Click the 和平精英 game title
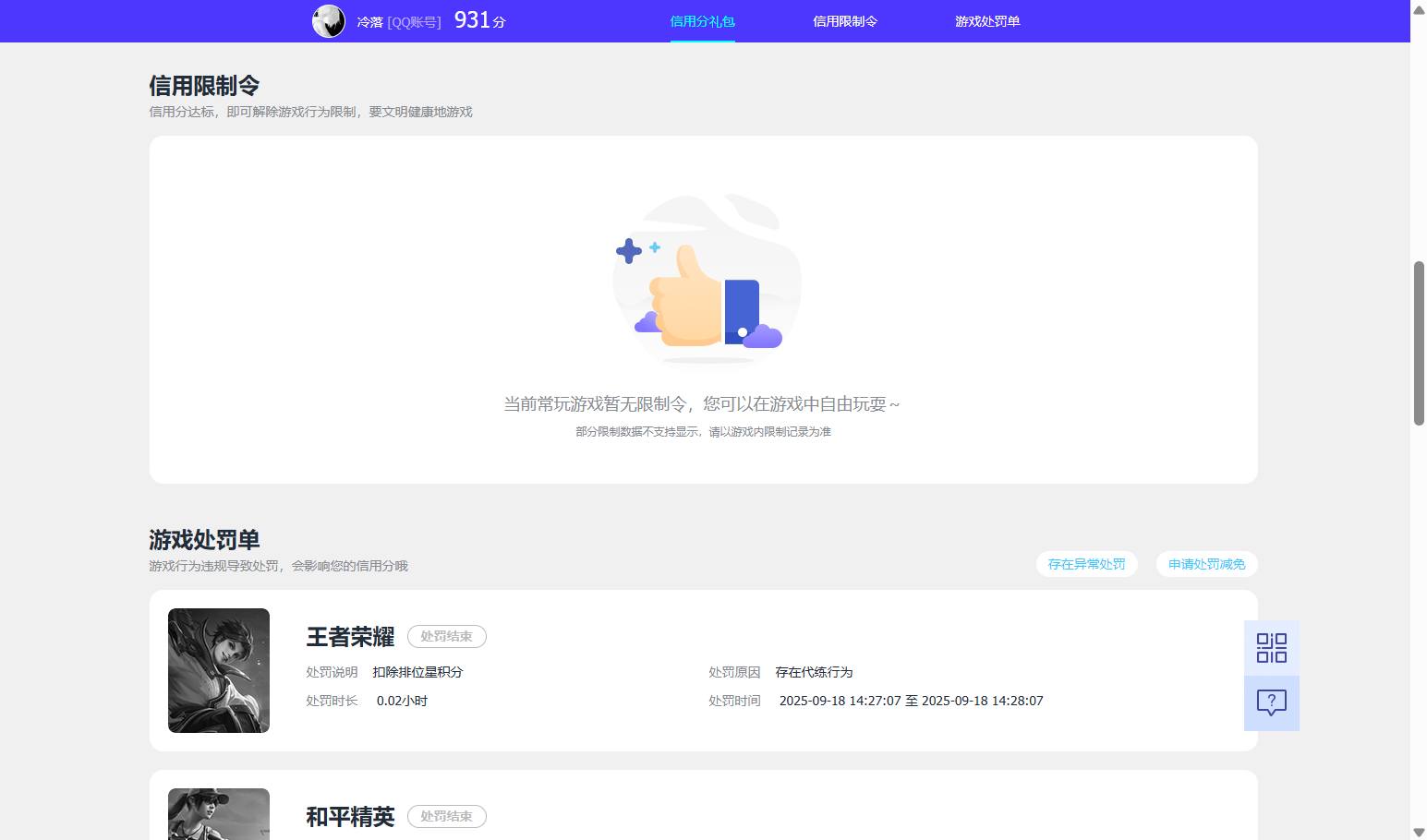The height and width of the screenshot is (840, 1427). pyautogui.click(x=350, y=817)
